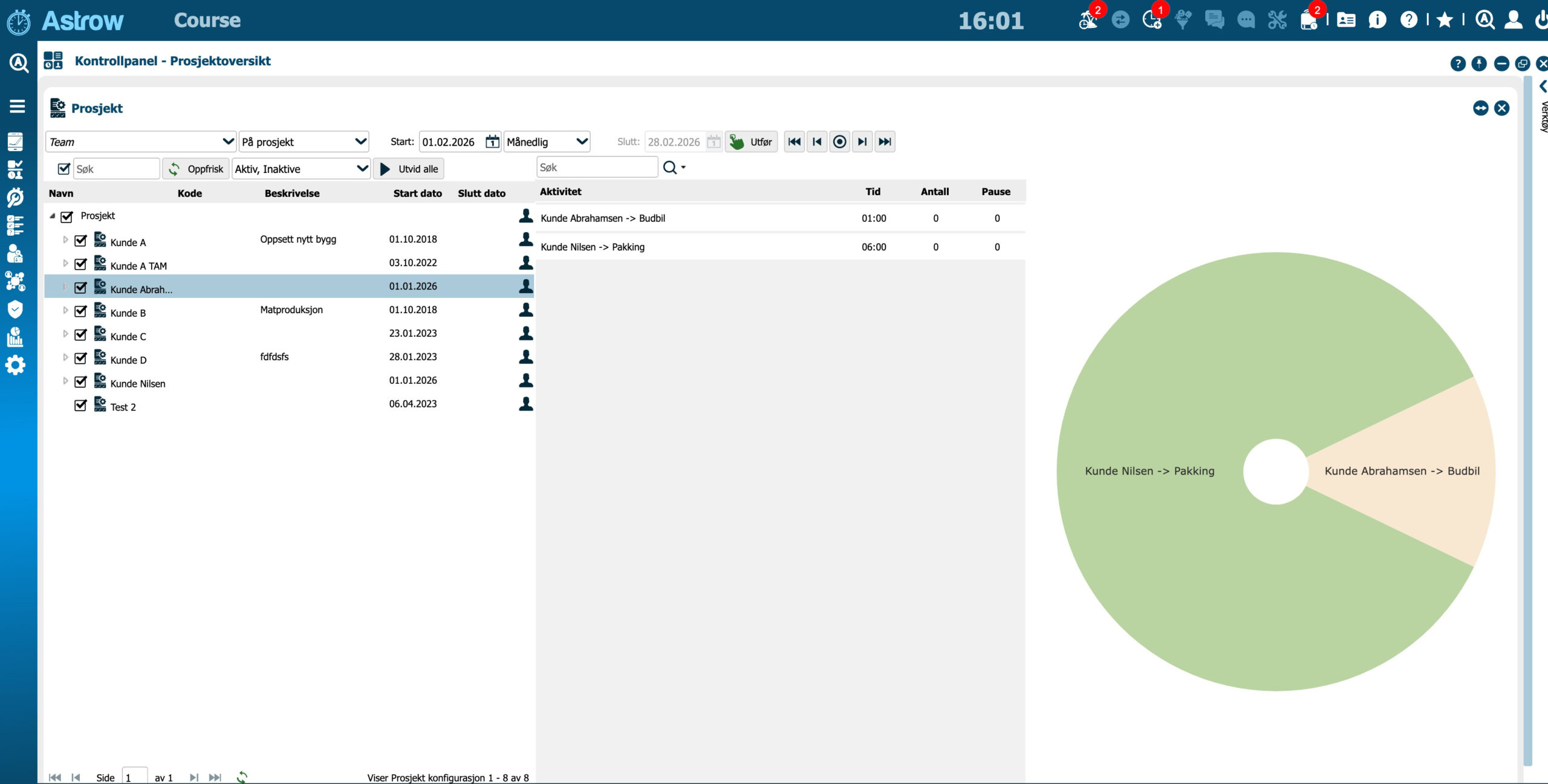The image size is (1548, 784).
Task: Open the tools wrench icon in the header
Action: (x=1277, y=21)
